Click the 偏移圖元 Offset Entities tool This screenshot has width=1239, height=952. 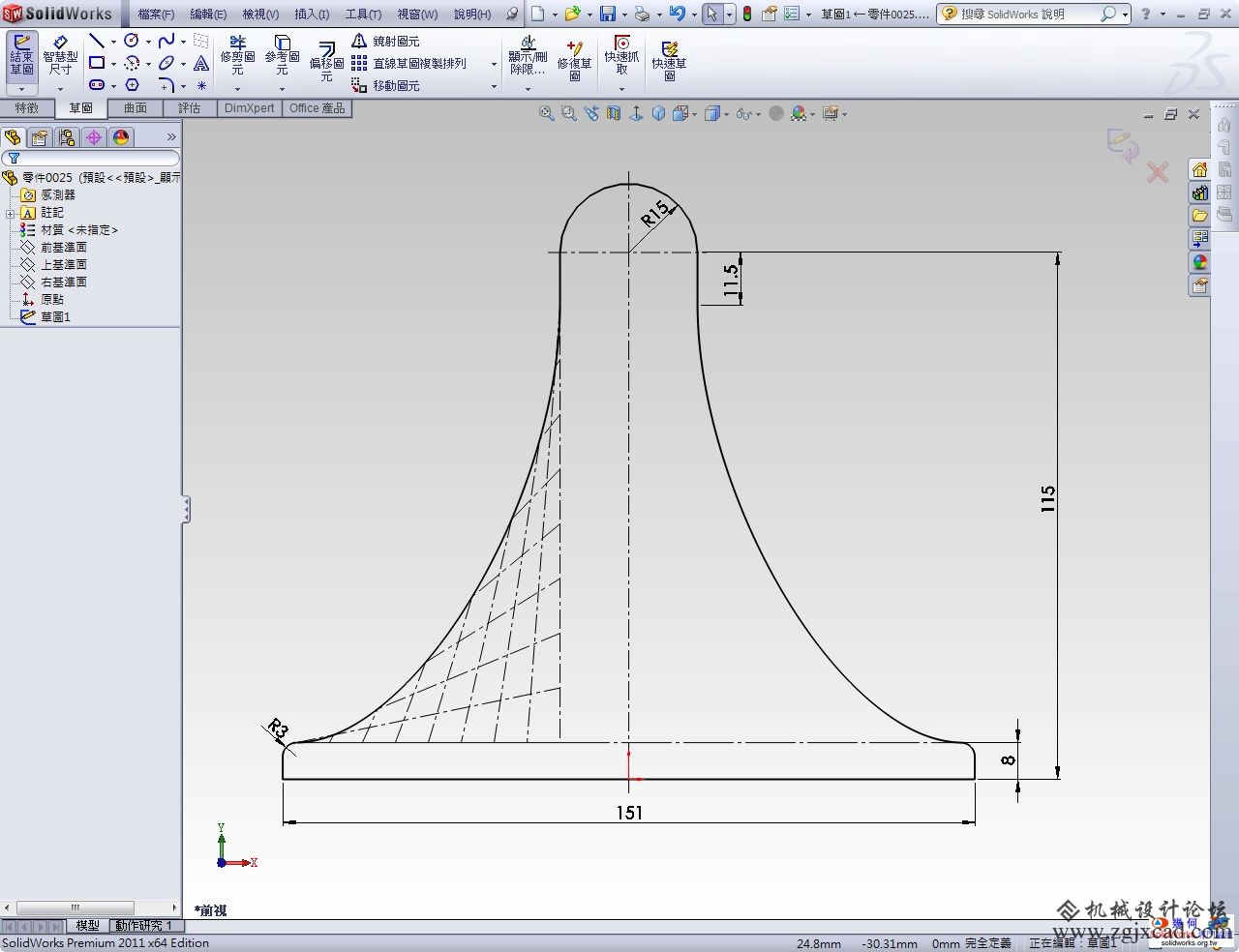click(x=326, y=60)
